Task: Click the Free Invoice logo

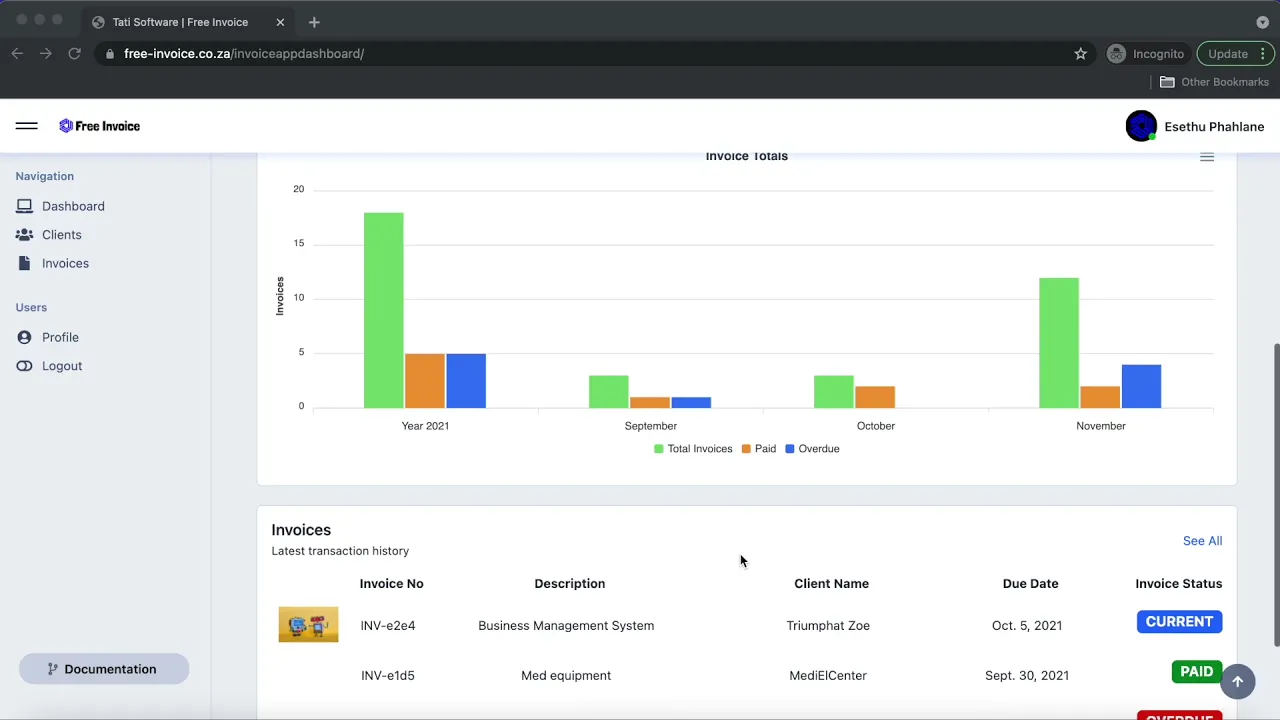Action: point(99,126)
